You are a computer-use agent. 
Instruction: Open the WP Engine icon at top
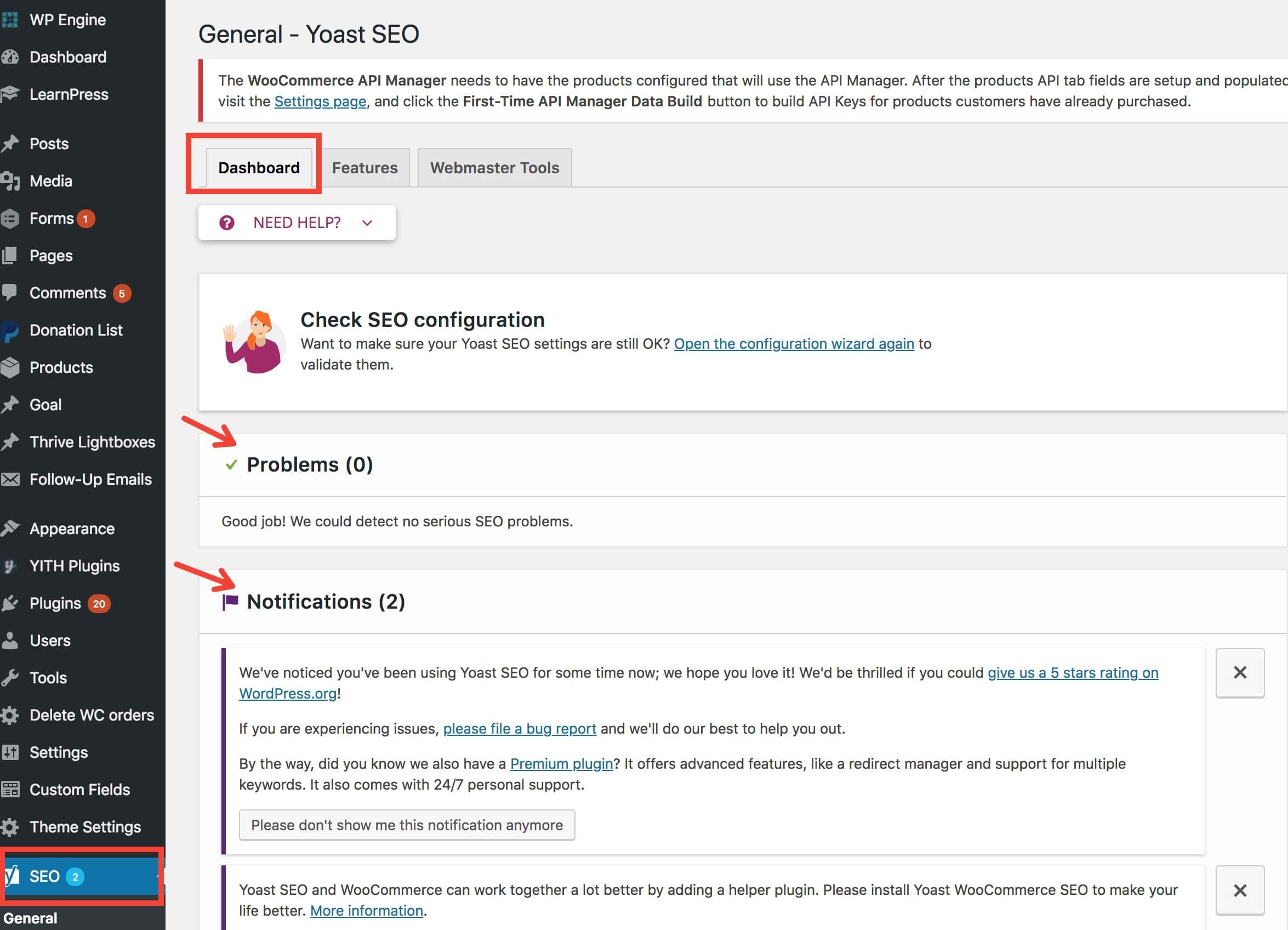10,19
